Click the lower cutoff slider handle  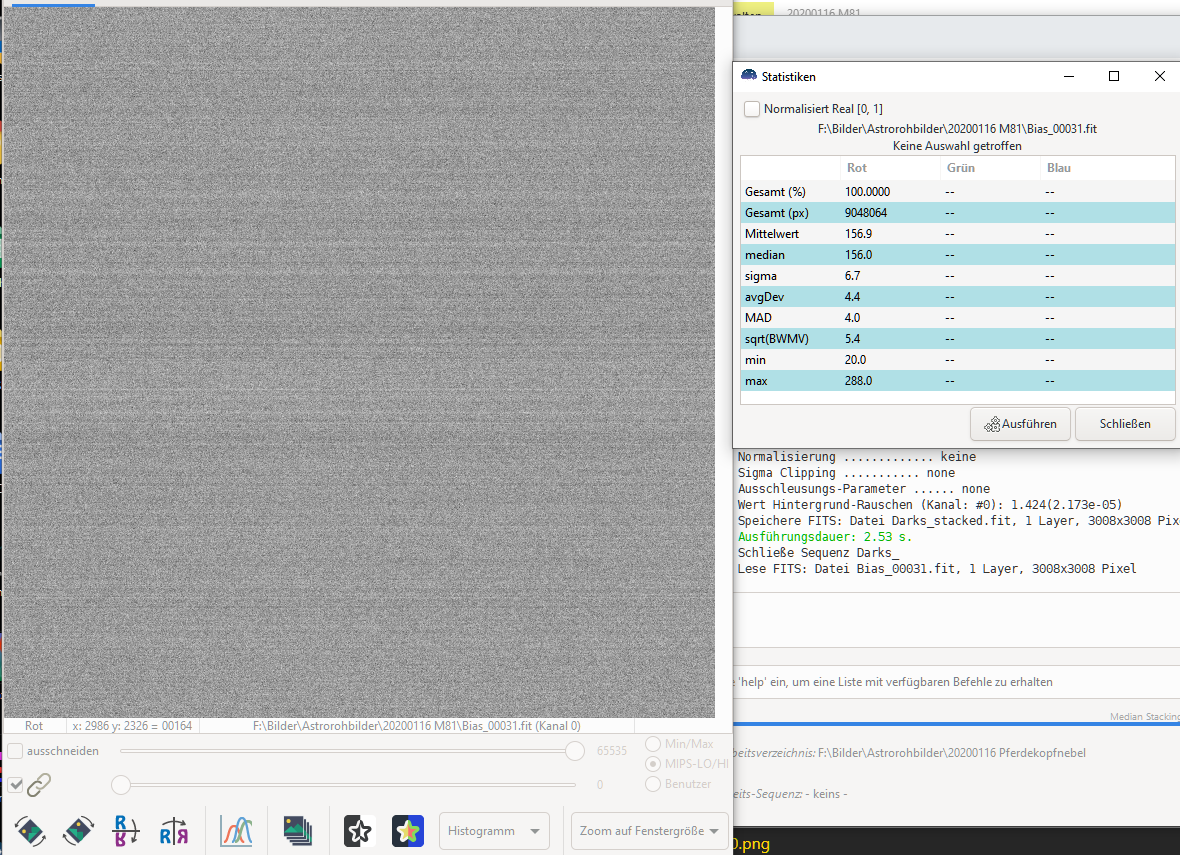click(121, 785)
